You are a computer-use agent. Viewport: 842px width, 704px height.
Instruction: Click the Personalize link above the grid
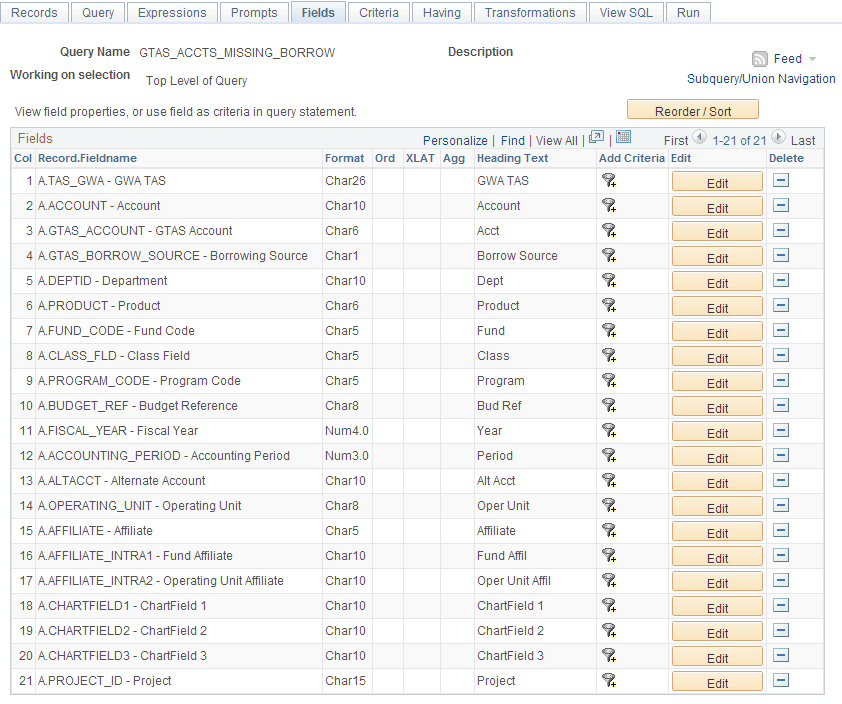point(455,140)
